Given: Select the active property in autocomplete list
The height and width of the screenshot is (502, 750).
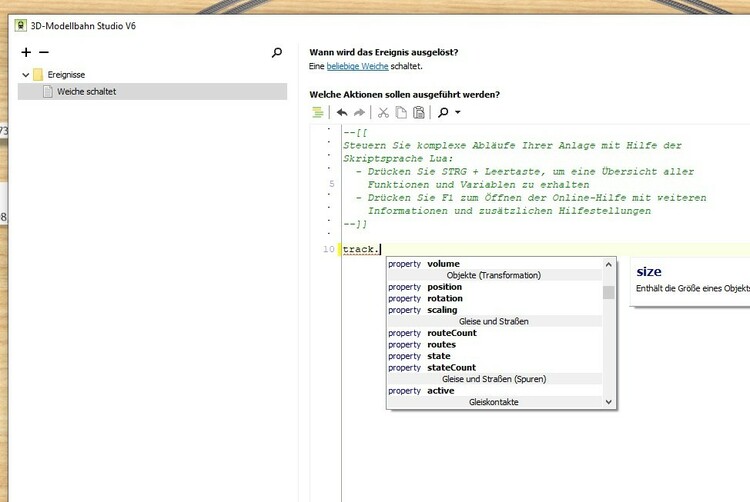Looking at the screenshot, I should [x=440, y=391].
